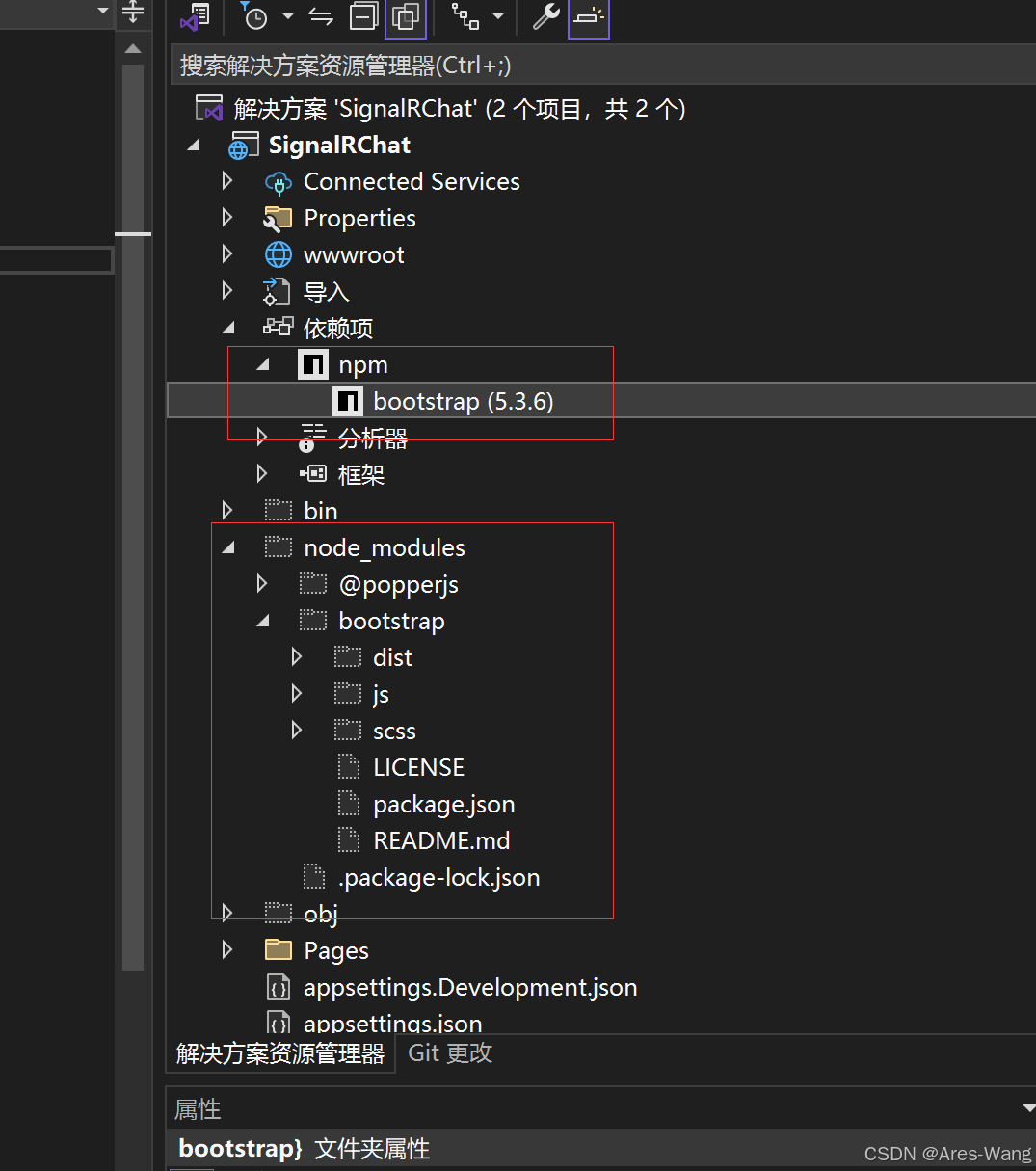Collapse the bootstrap folder arrow
The width and height of the screenshot is (1036, 1171).
pyautogui.click(x=263, y=621)
